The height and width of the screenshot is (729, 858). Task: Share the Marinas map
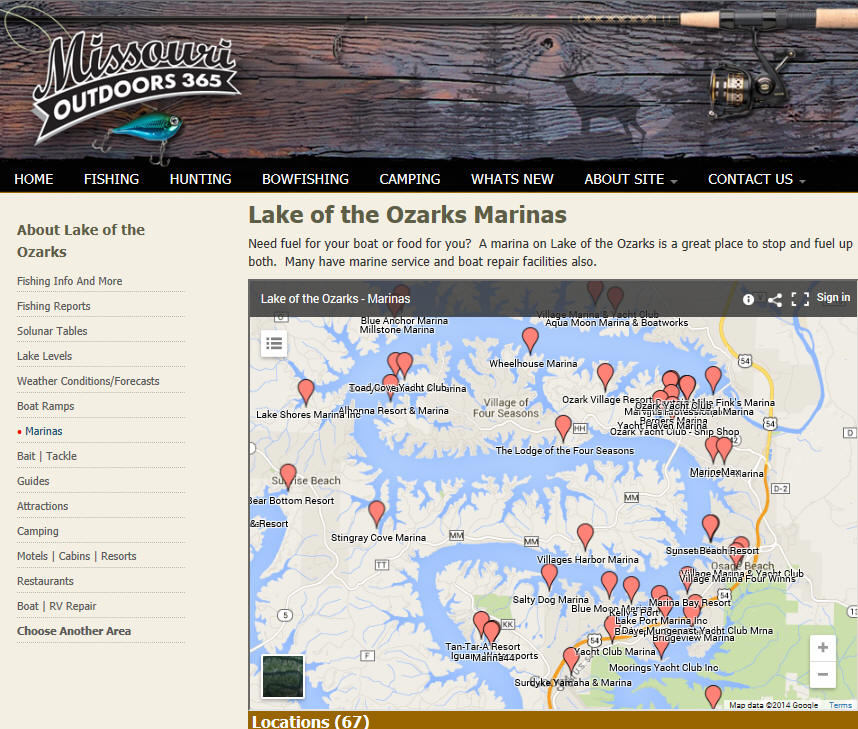(x=774, y=299)
